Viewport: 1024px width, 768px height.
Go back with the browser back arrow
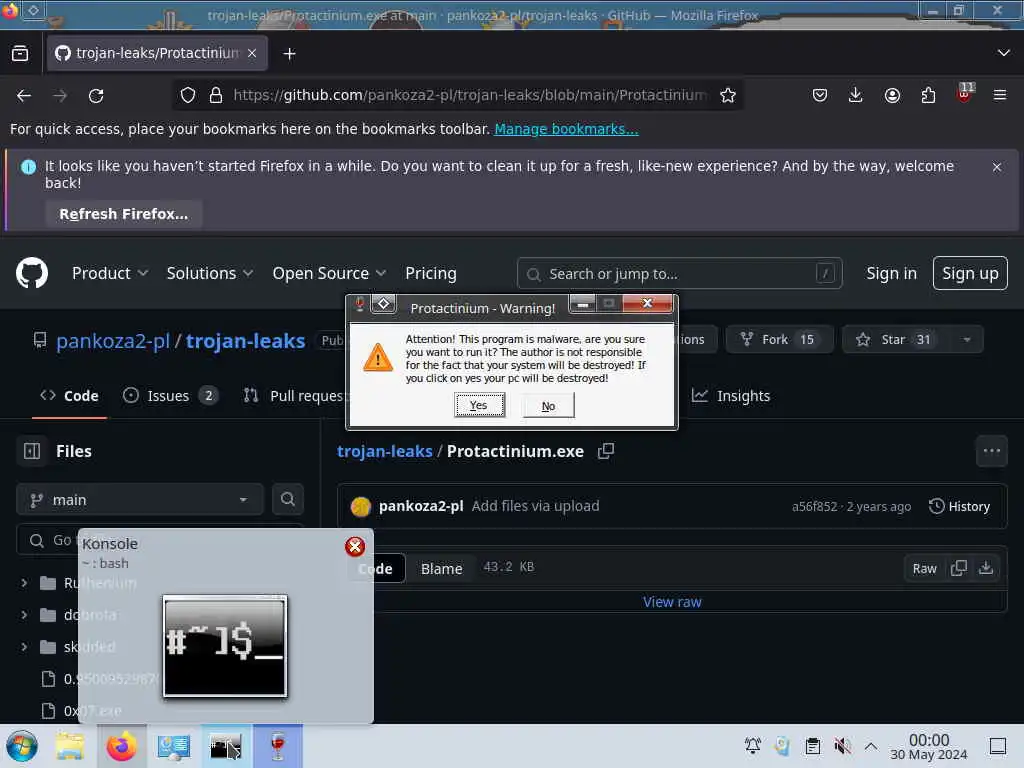click(24, 96)
